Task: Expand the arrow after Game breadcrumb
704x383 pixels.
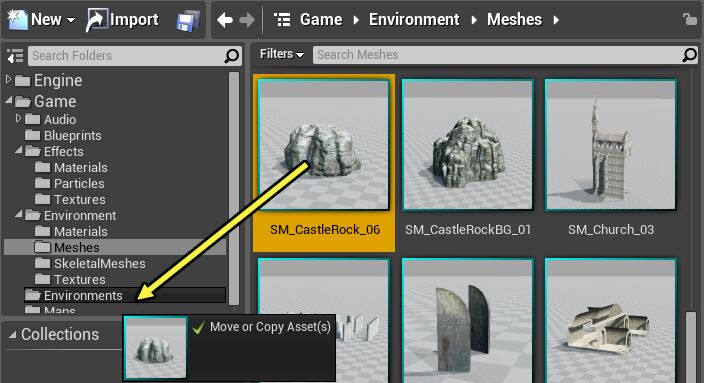Action: pos(356,20)
